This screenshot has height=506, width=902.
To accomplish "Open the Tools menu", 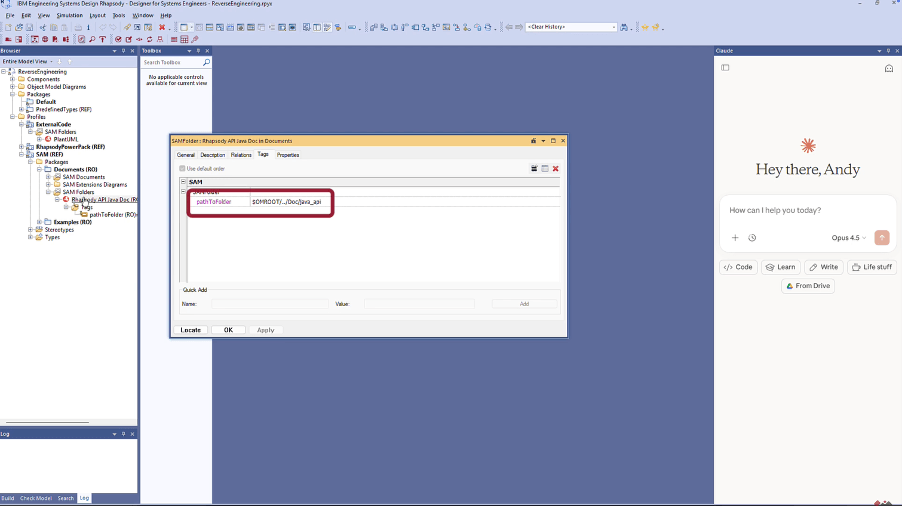I will (x=119, y=16).
